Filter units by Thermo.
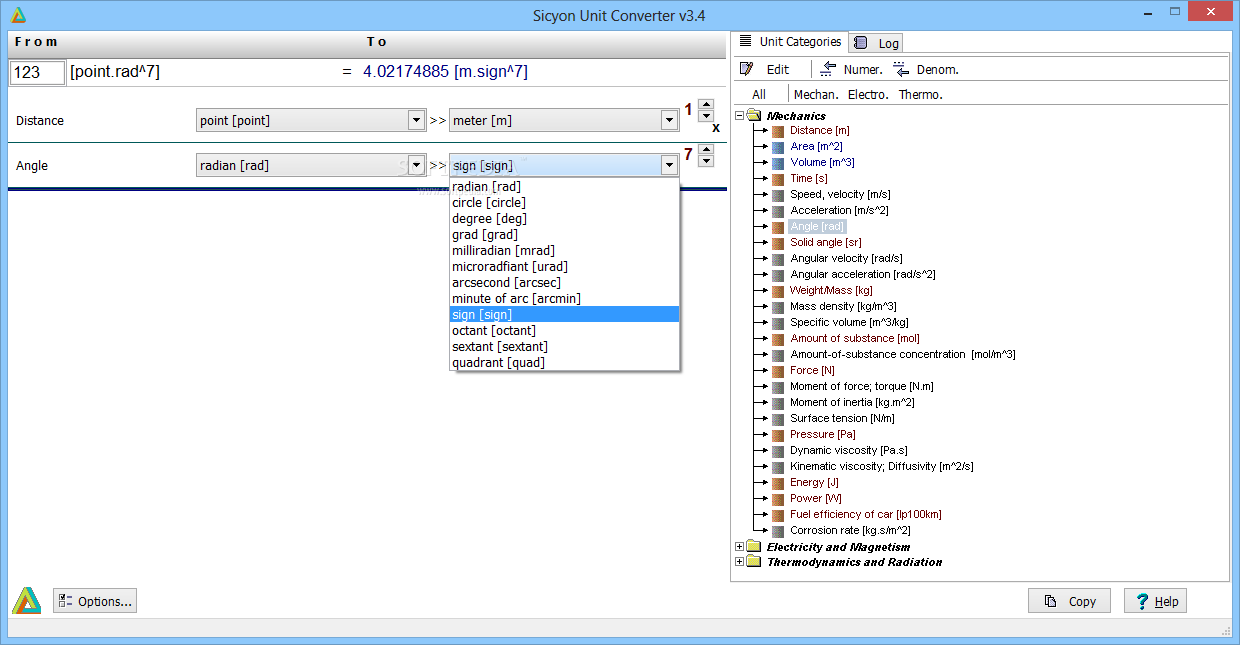This screenshot has height=645, width=1240. [x=921, y=94]
